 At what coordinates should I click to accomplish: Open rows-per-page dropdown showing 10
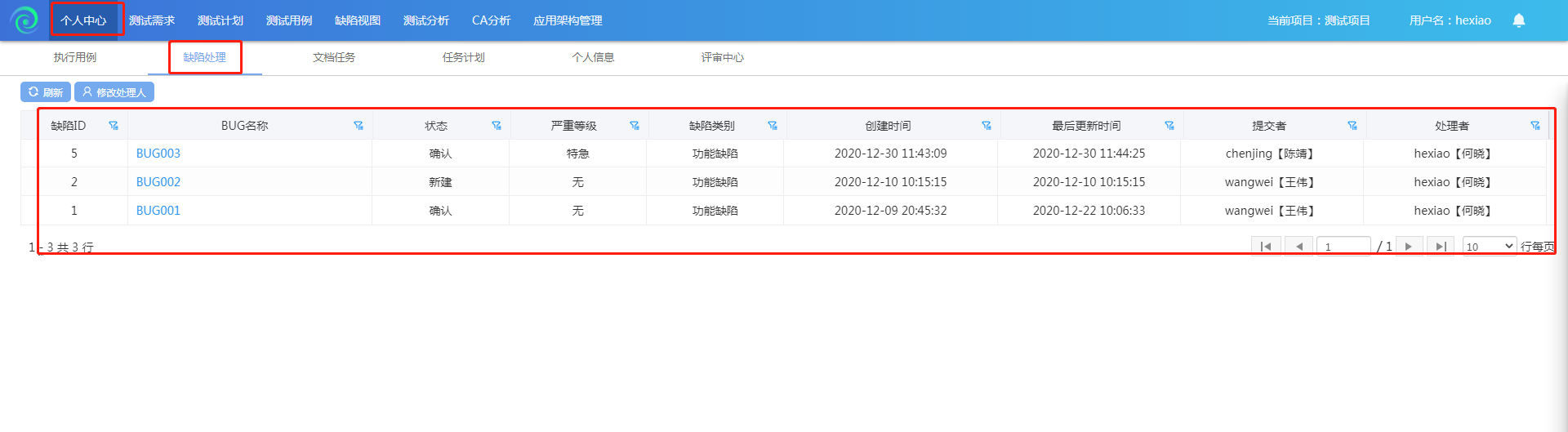point(1490,247)
